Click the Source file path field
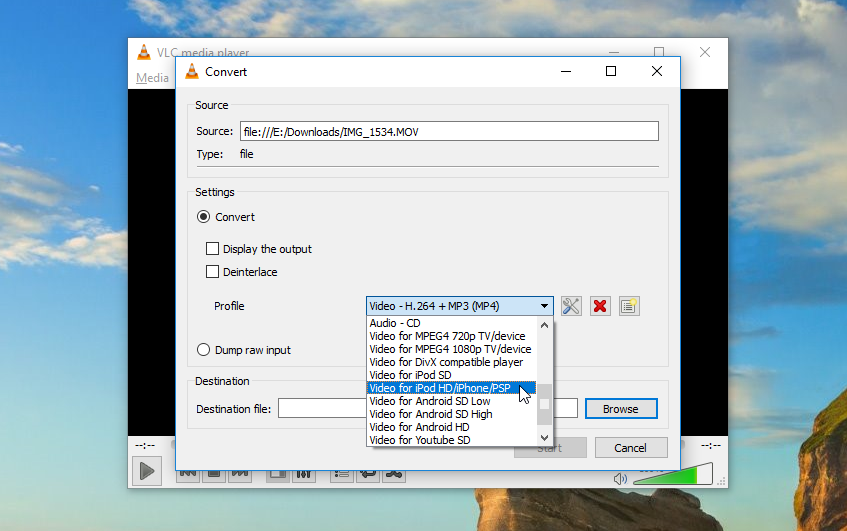847x531 pixels. 449,131
